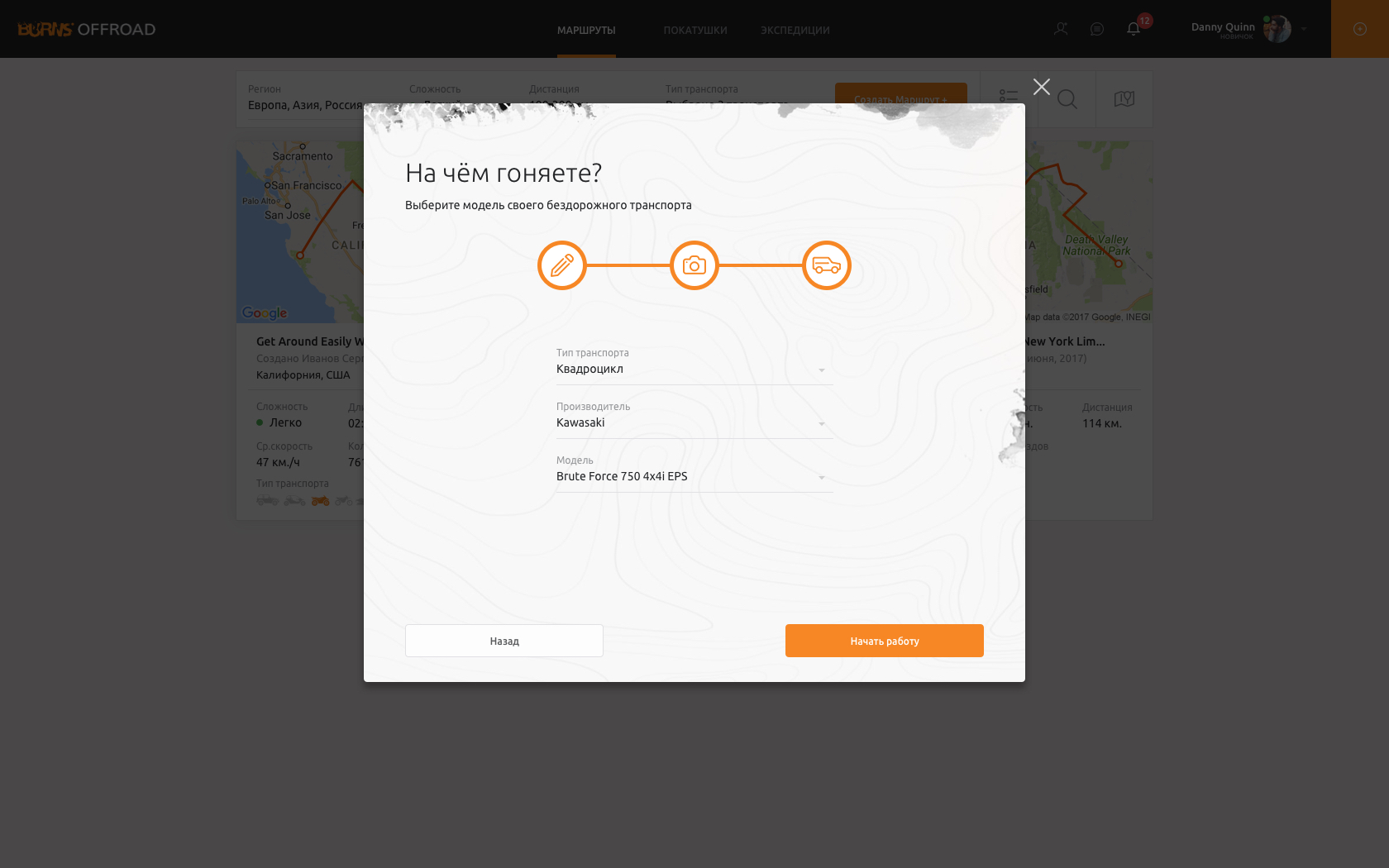Click the Назад button

pyautogui.click(x=504, y=641)
